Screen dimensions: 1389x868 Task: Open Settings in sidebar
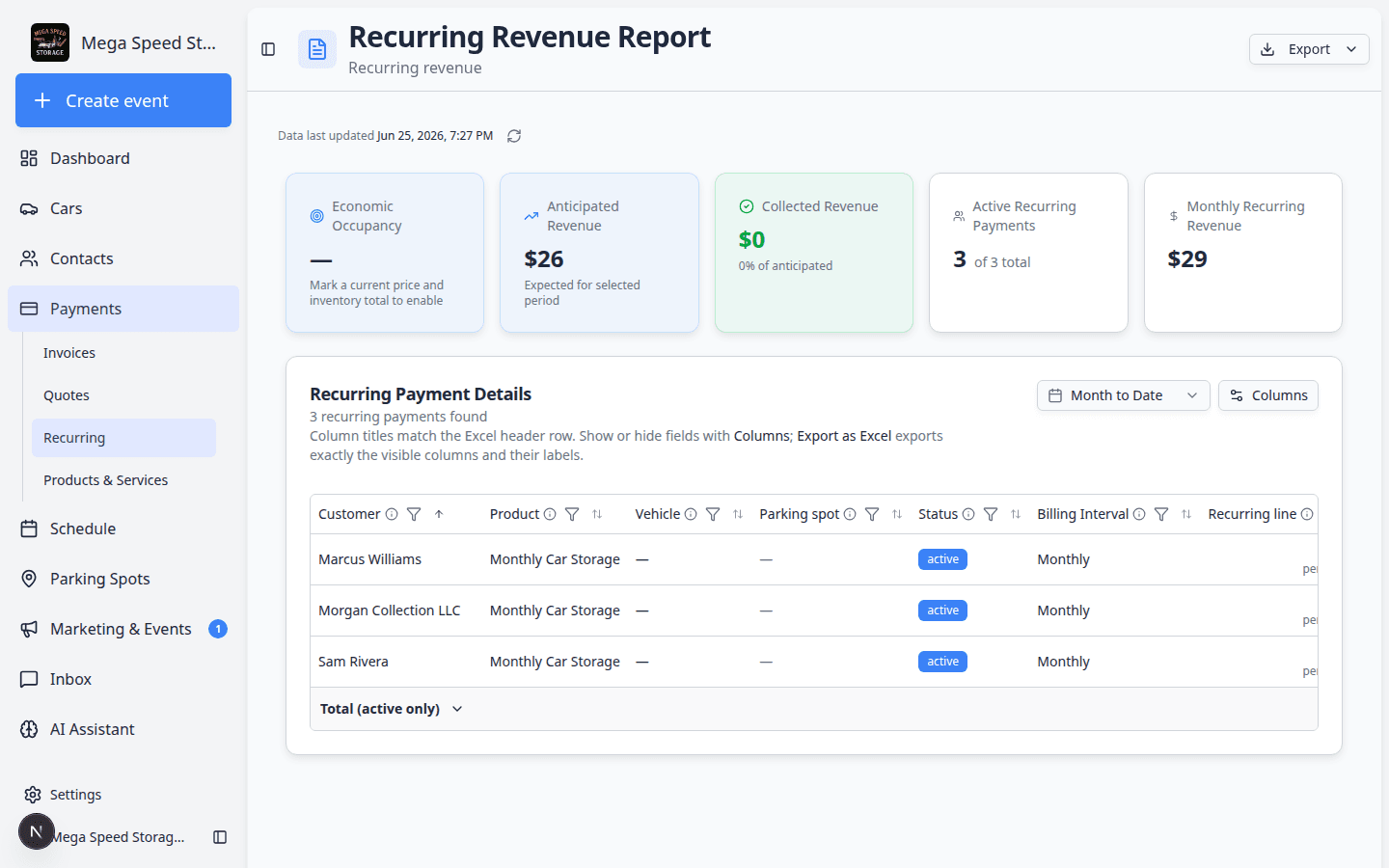click(x=123, y=795)
